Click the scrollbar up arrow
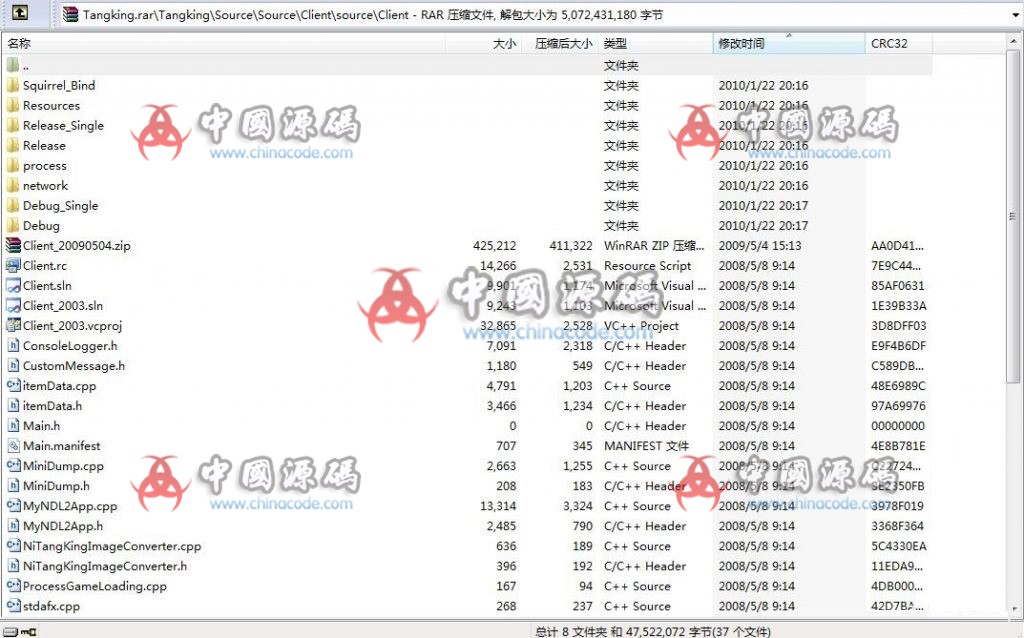 (1013, 42)
